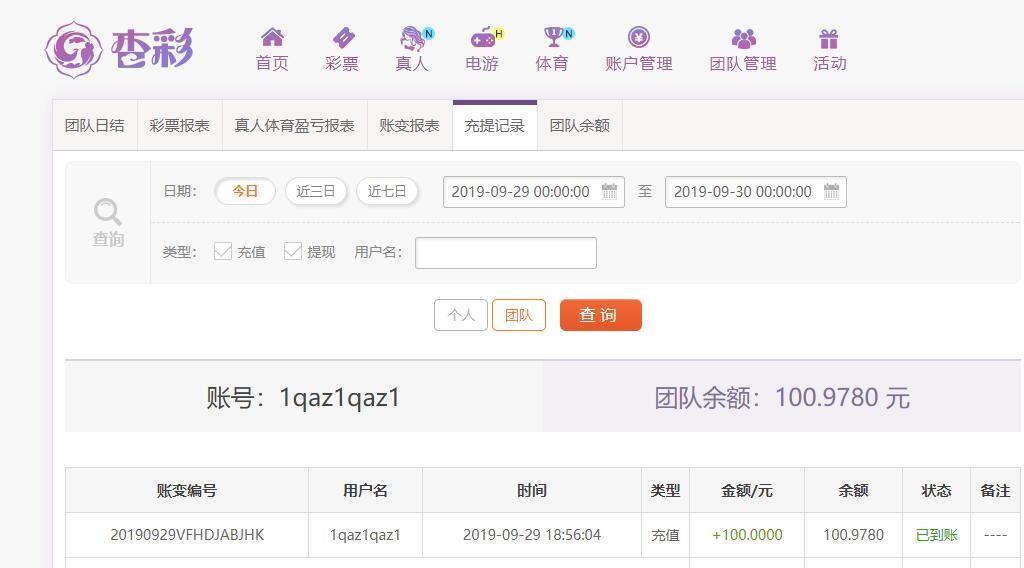This screenshot has width=1024, height=568.
Task: Click the 充值 type cell in table
Action: tap(665, 535)
